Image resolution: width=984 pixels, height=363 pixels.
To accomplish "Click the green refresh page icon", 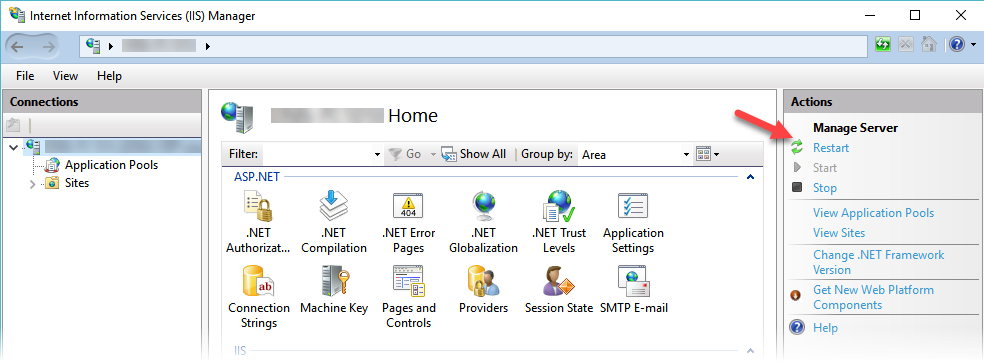I will pos(884,45).
